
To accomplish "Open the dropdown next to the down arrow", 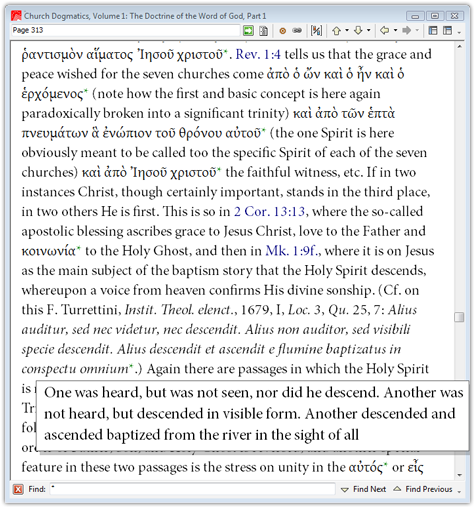I will tap(369, 30).
